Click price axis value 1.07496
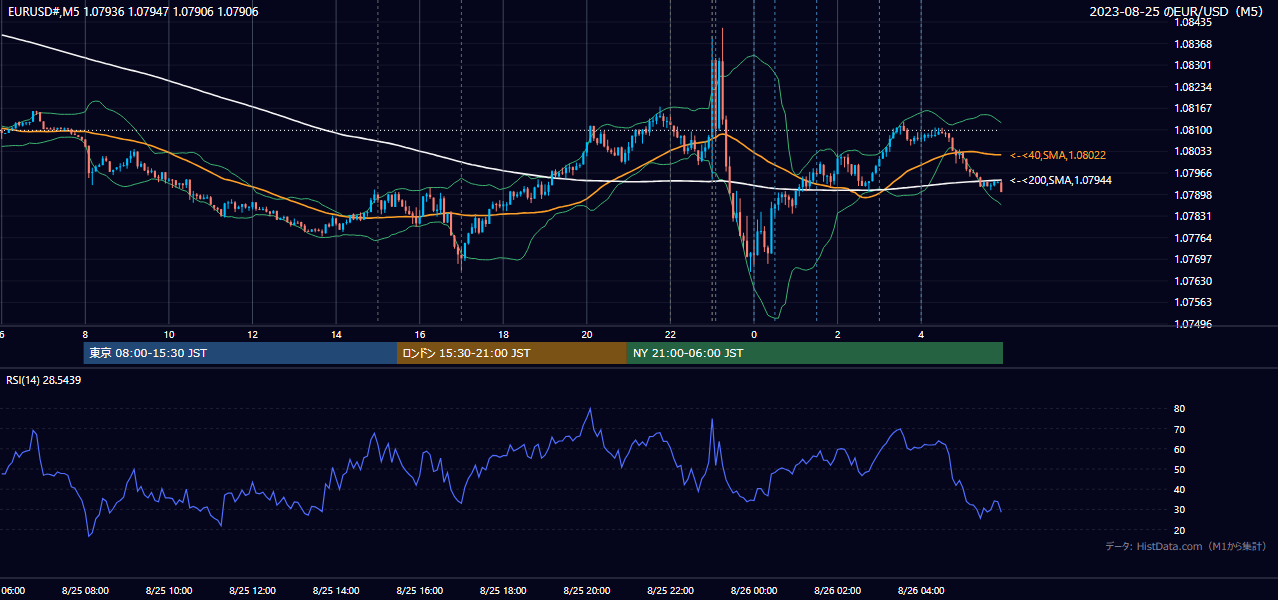 coord(1193,324)
